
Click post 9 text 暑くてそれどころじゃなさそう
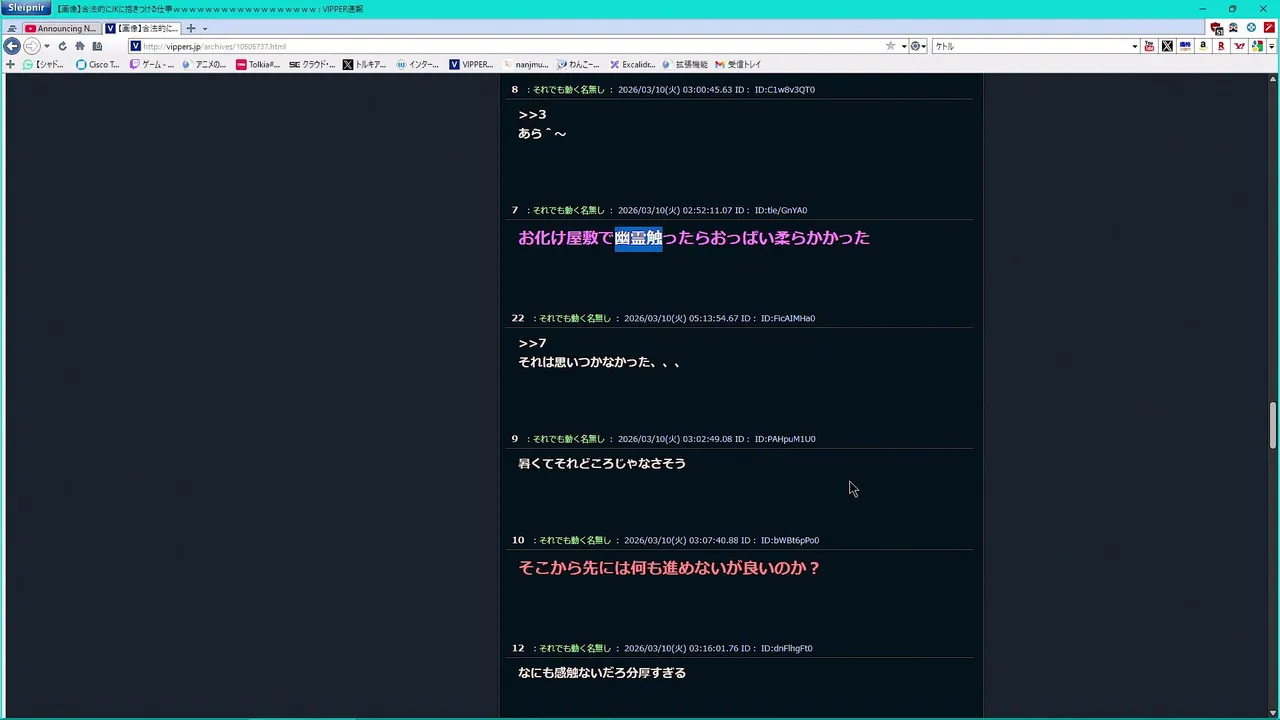click(x=602, y=463)
